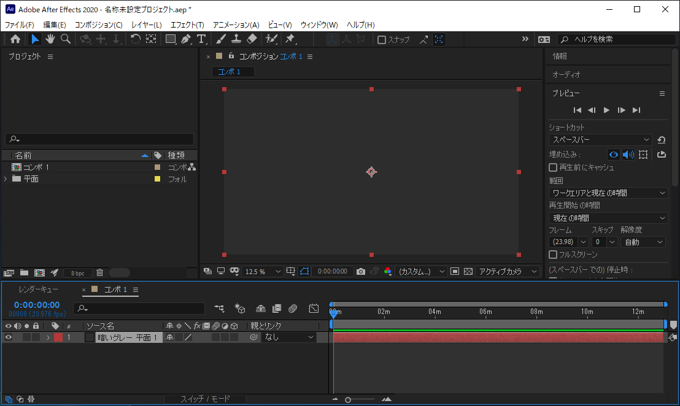Open the エフェクト(T) menu
The image size is (680, 406).
click(187, 25)
